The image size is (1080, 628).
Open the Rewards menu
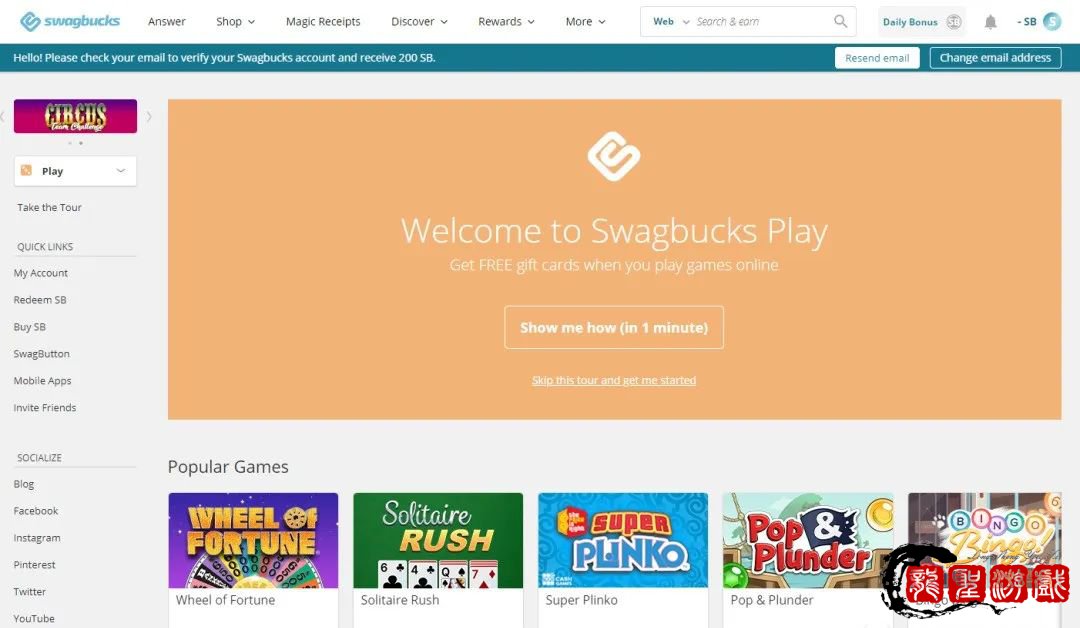pyautogui.click(x=506, y=21)
